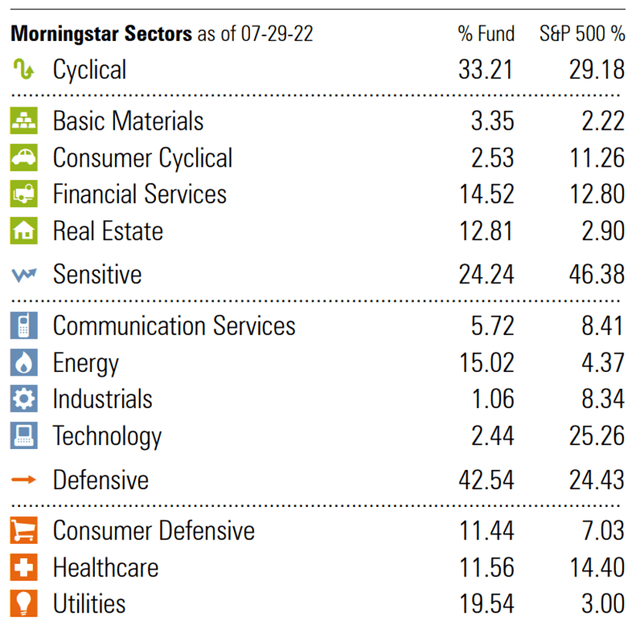The height and width of the screenshot is (625, 640).
Task: Click the Utilities light bulb icon
Action: 24,603
